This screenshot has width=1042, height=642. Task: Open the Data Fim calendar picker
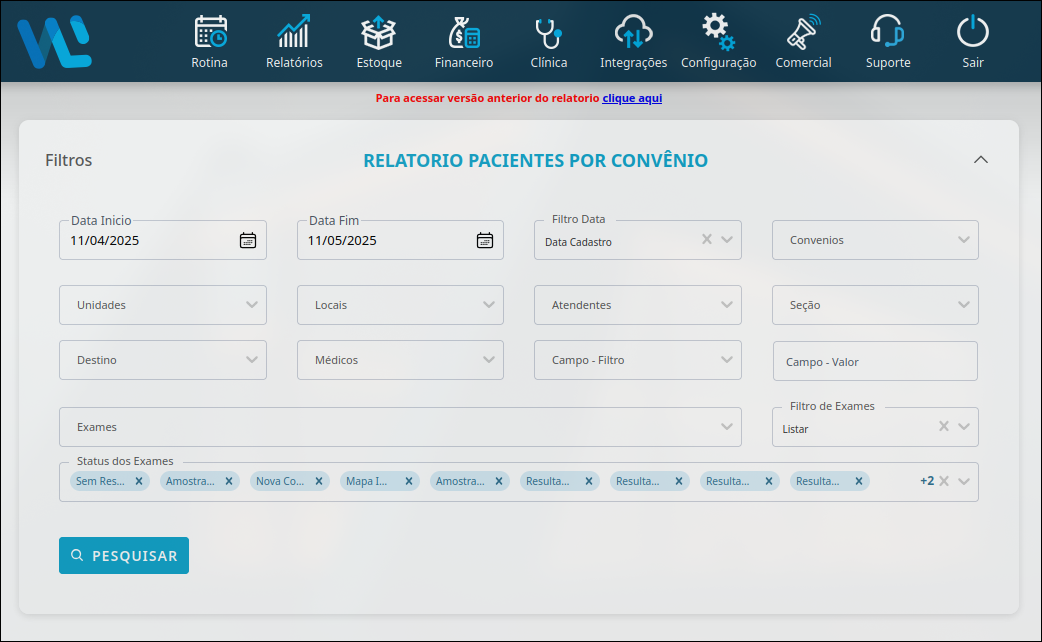(485, 241)
